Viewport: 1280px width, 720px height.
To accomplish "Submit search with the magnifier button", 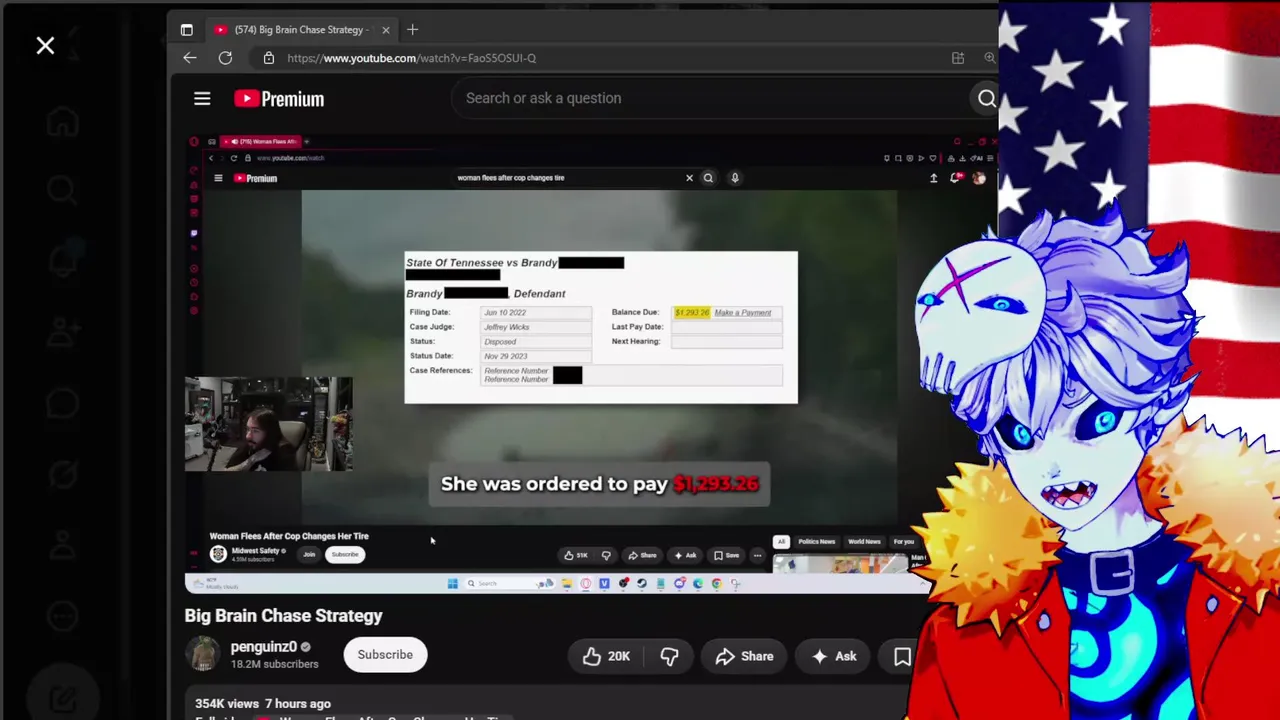I will (x=986, y=98).
